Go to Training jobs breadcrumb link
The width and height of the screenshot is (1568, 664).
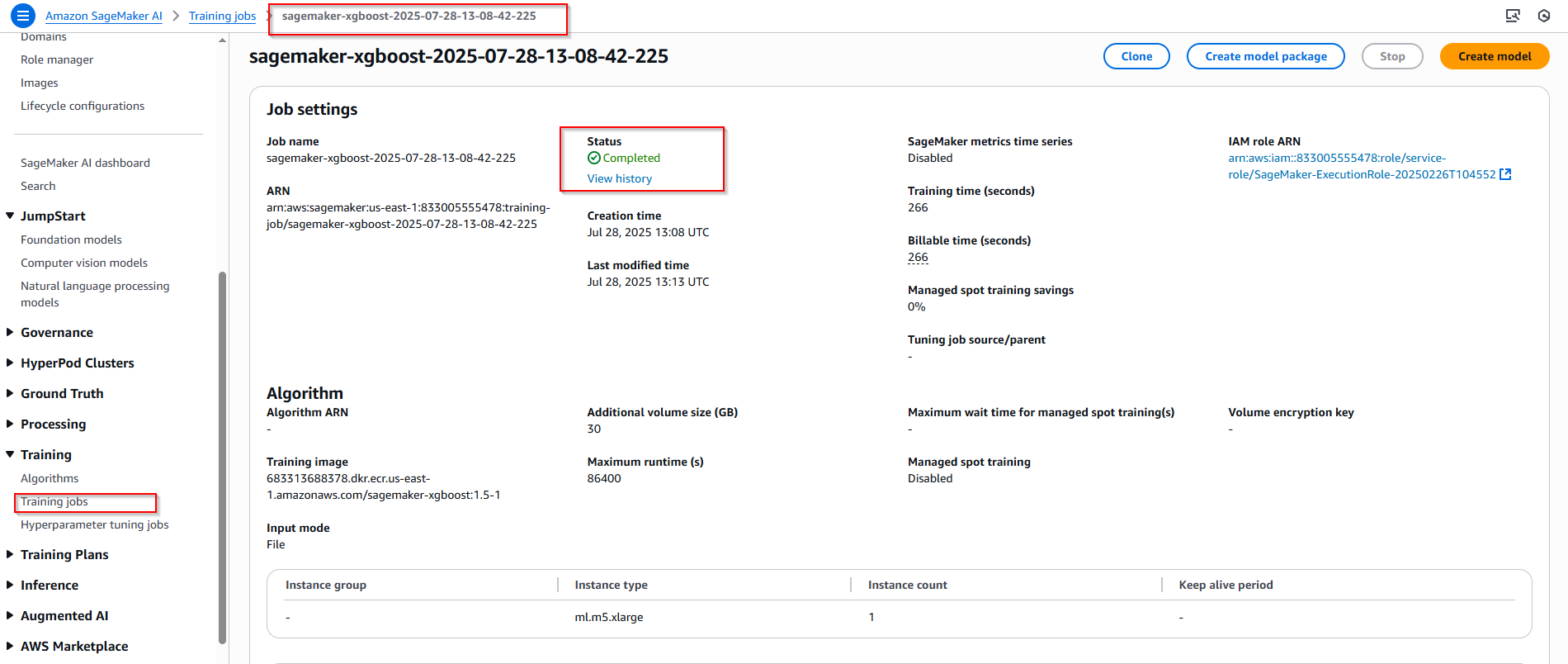(x=222, y=16)
